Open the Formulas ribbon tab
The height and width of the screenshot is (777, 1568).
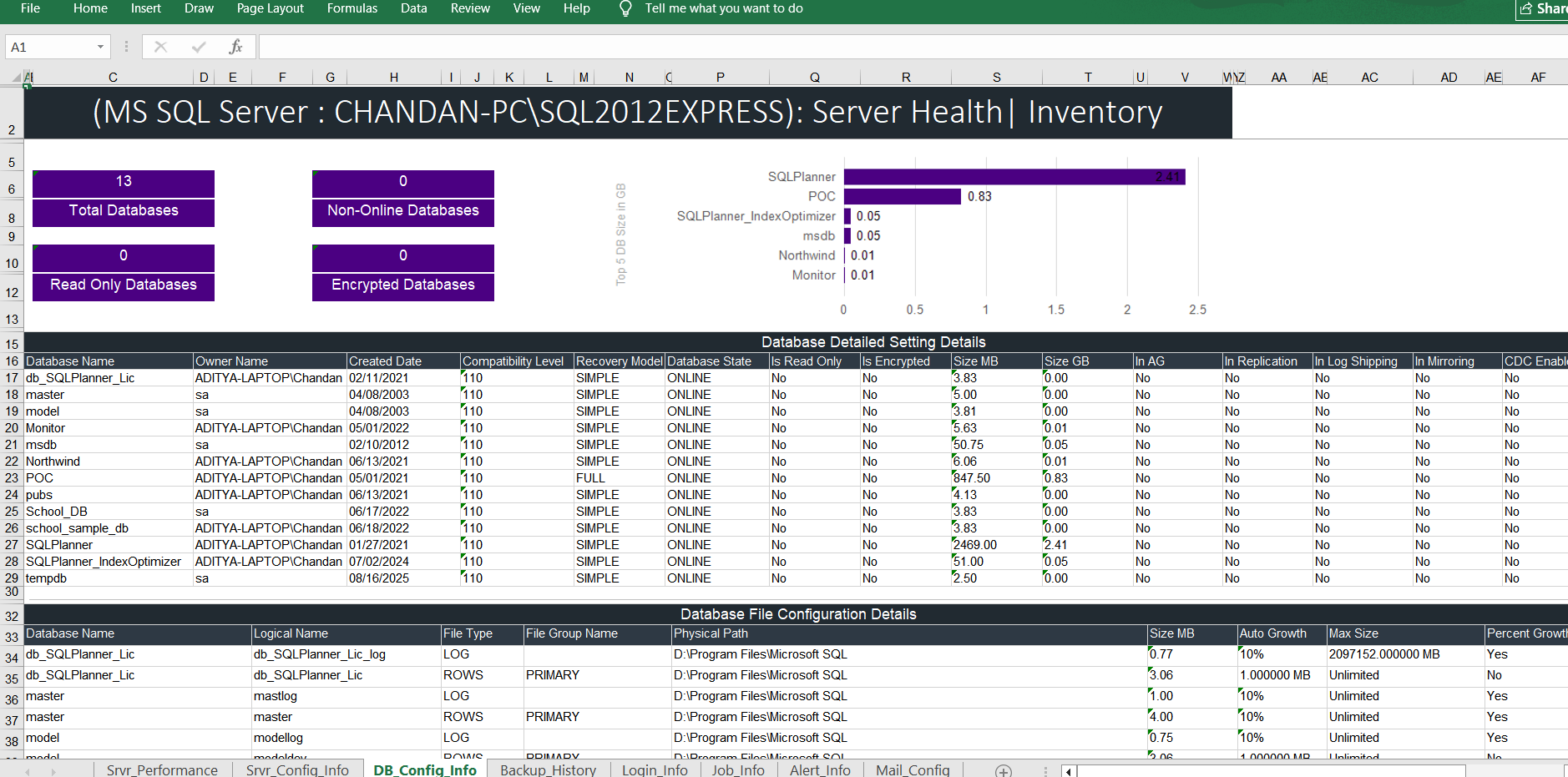(352, 8)
